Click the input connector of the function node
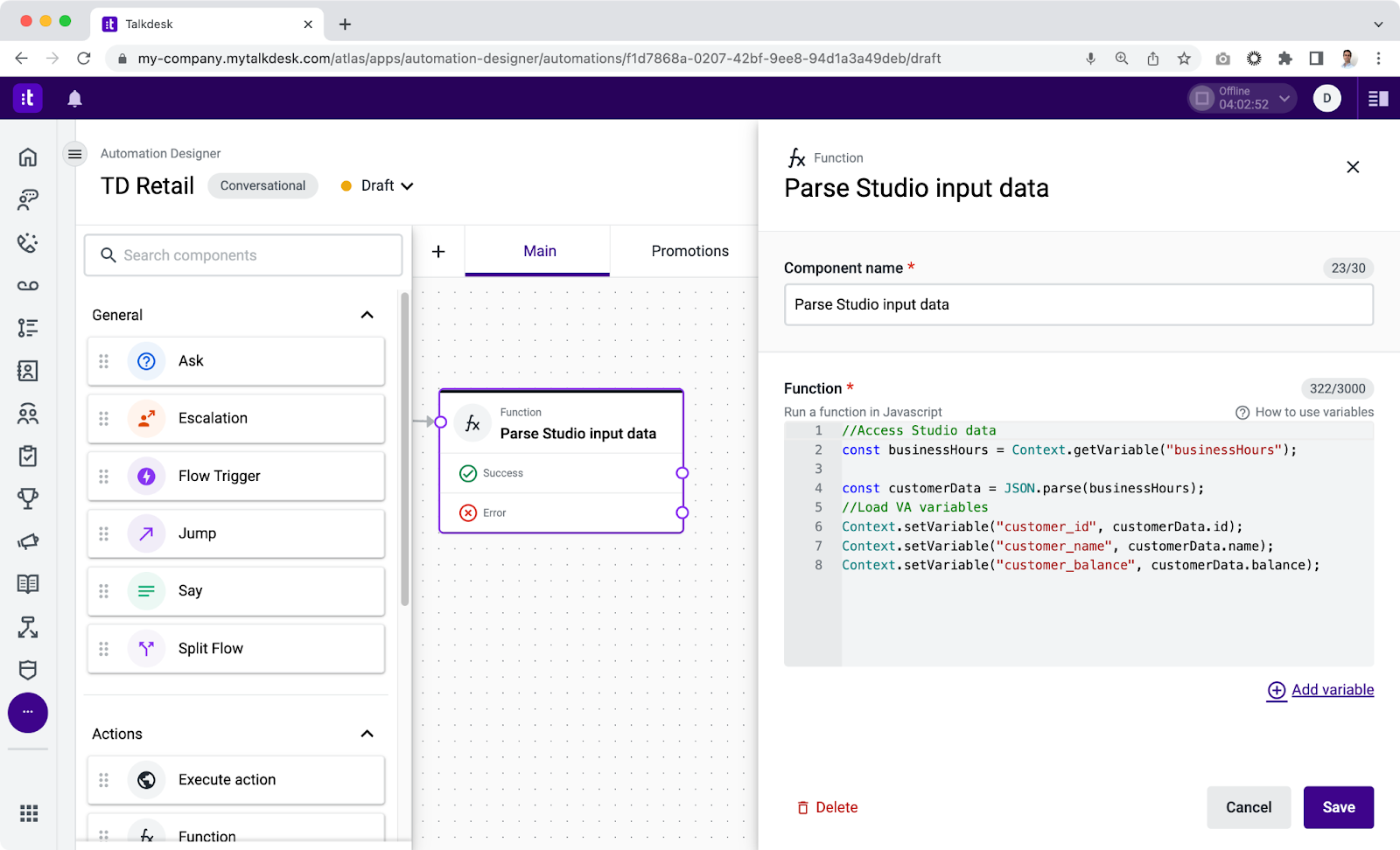 click(441, 422)
